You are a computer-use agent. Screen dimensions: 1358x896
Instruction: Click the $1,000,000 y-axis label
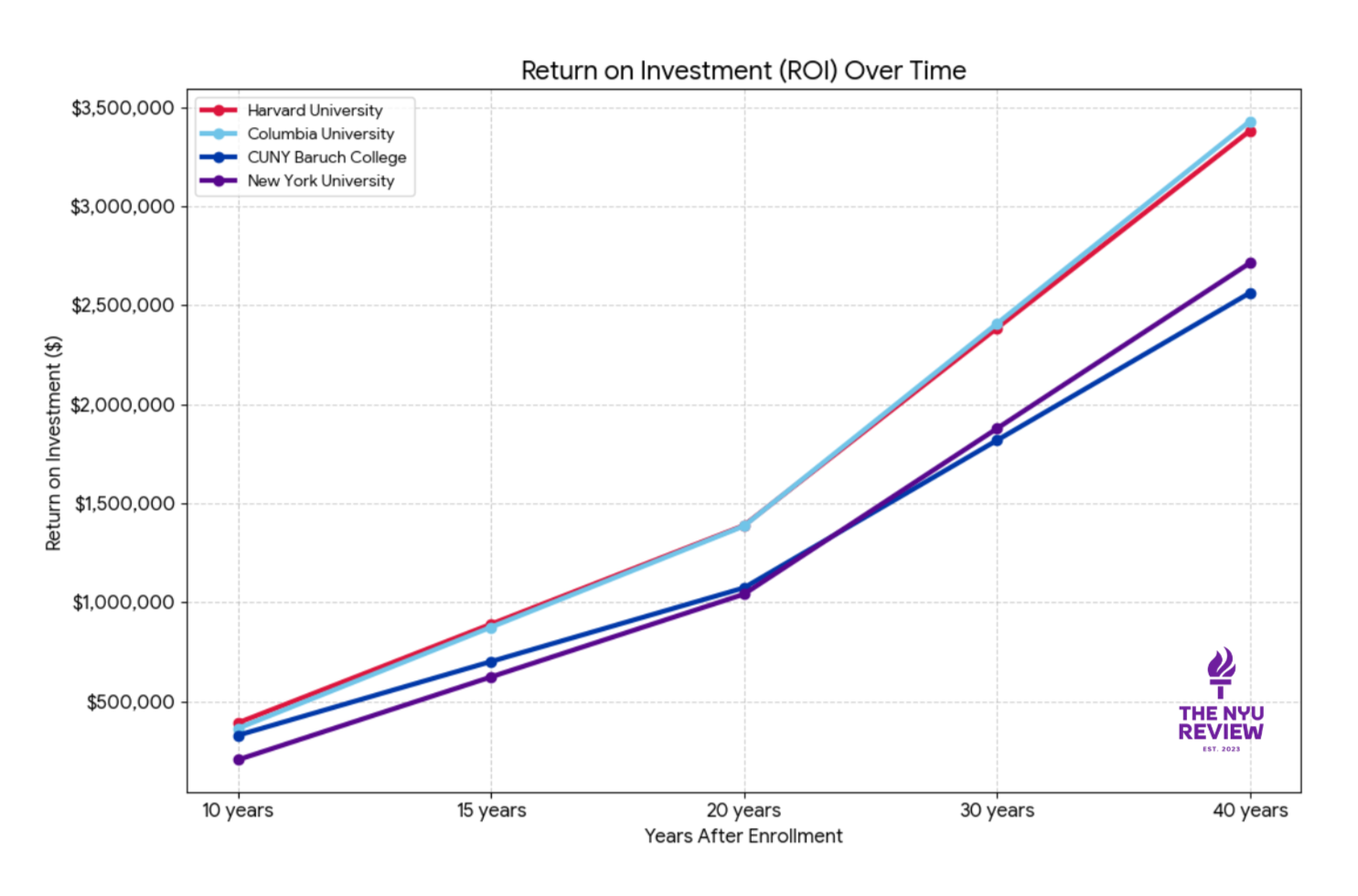click(124, 603)
